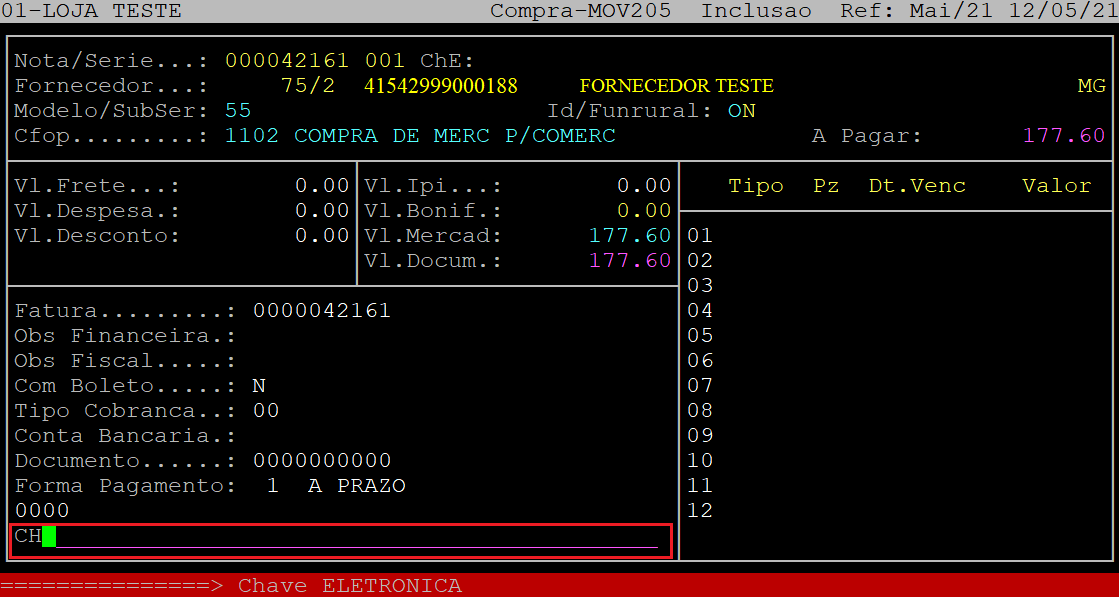Click the Vl.Mercad value 177.60
The width and height of the screenshot is (1119, 597).
point(630,236)
